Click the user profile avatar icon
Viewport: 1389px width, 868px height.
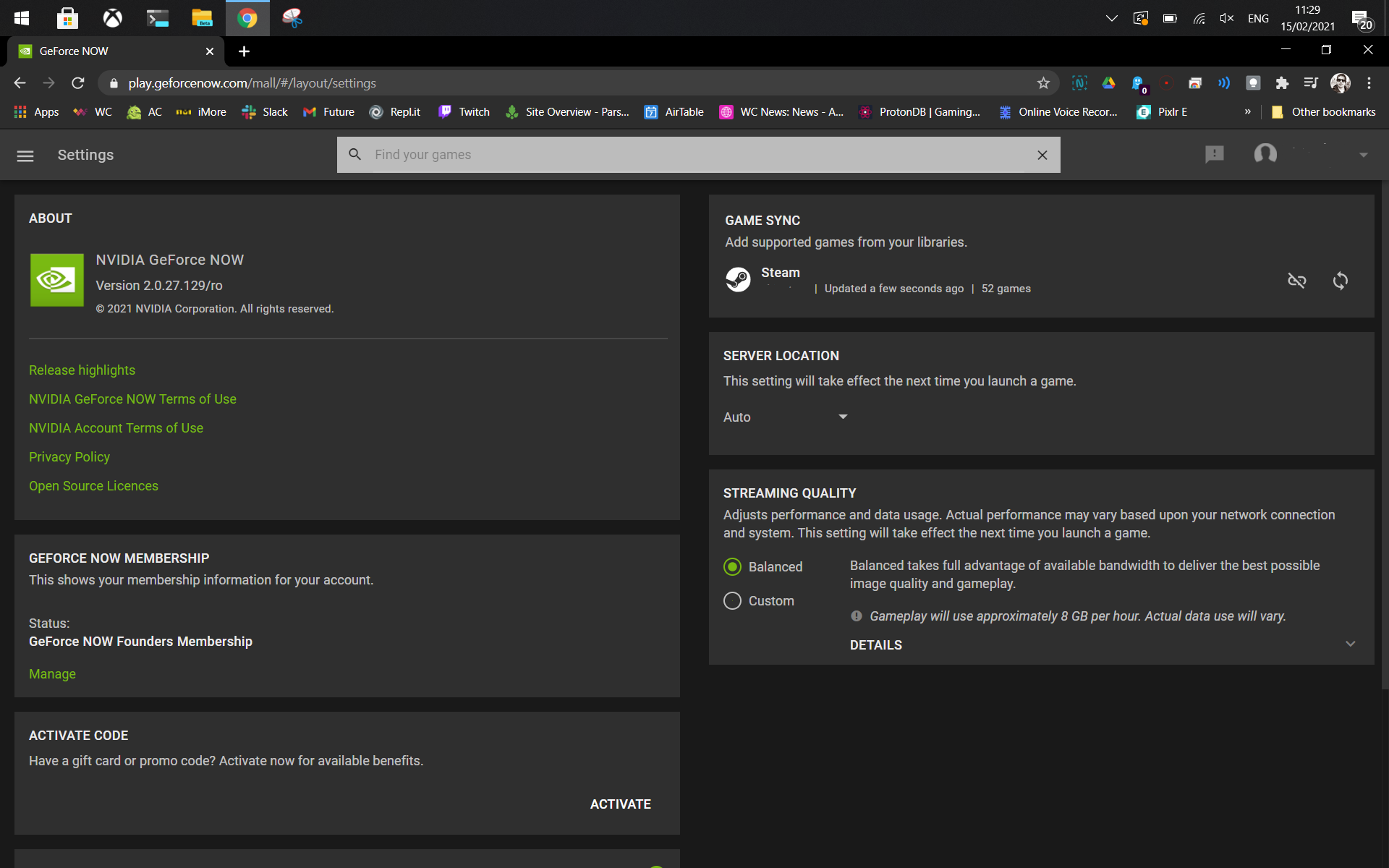1265,154
